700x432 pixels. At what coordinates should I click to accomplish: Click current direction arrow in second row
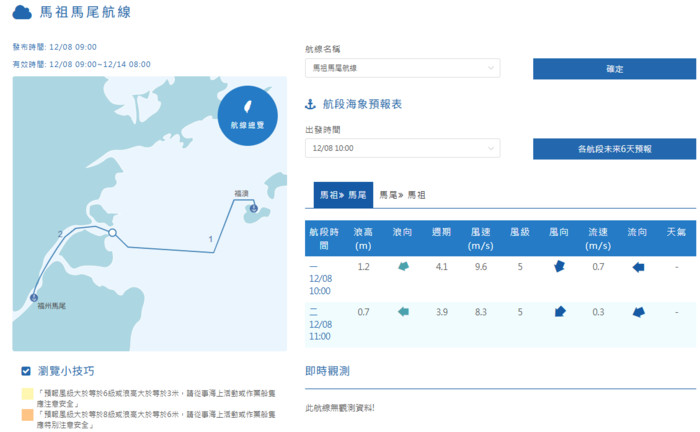(637, 312)
